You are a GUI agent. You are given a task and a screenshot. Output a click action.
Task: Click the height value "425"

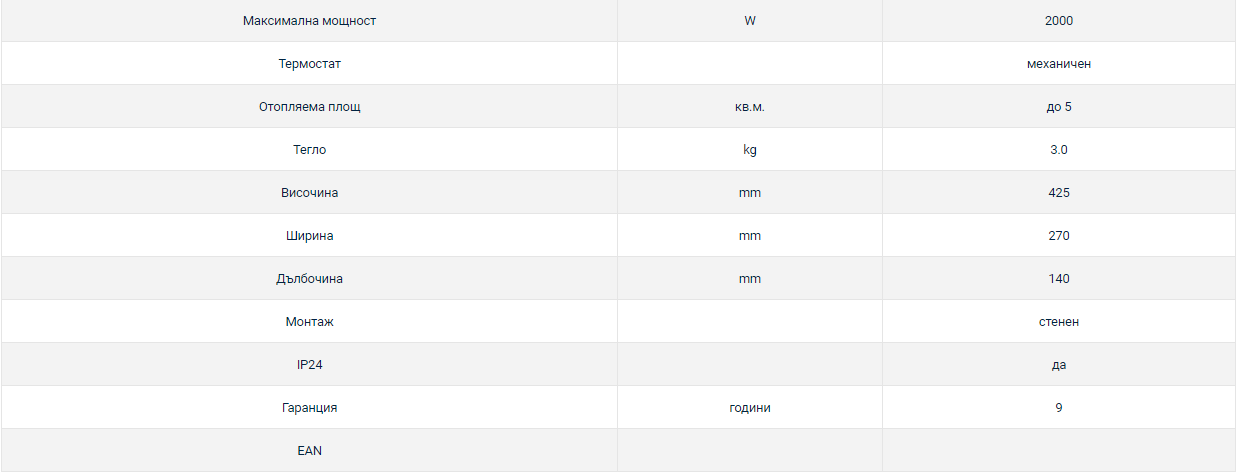pyautogui.click(x=1058, y=193)
